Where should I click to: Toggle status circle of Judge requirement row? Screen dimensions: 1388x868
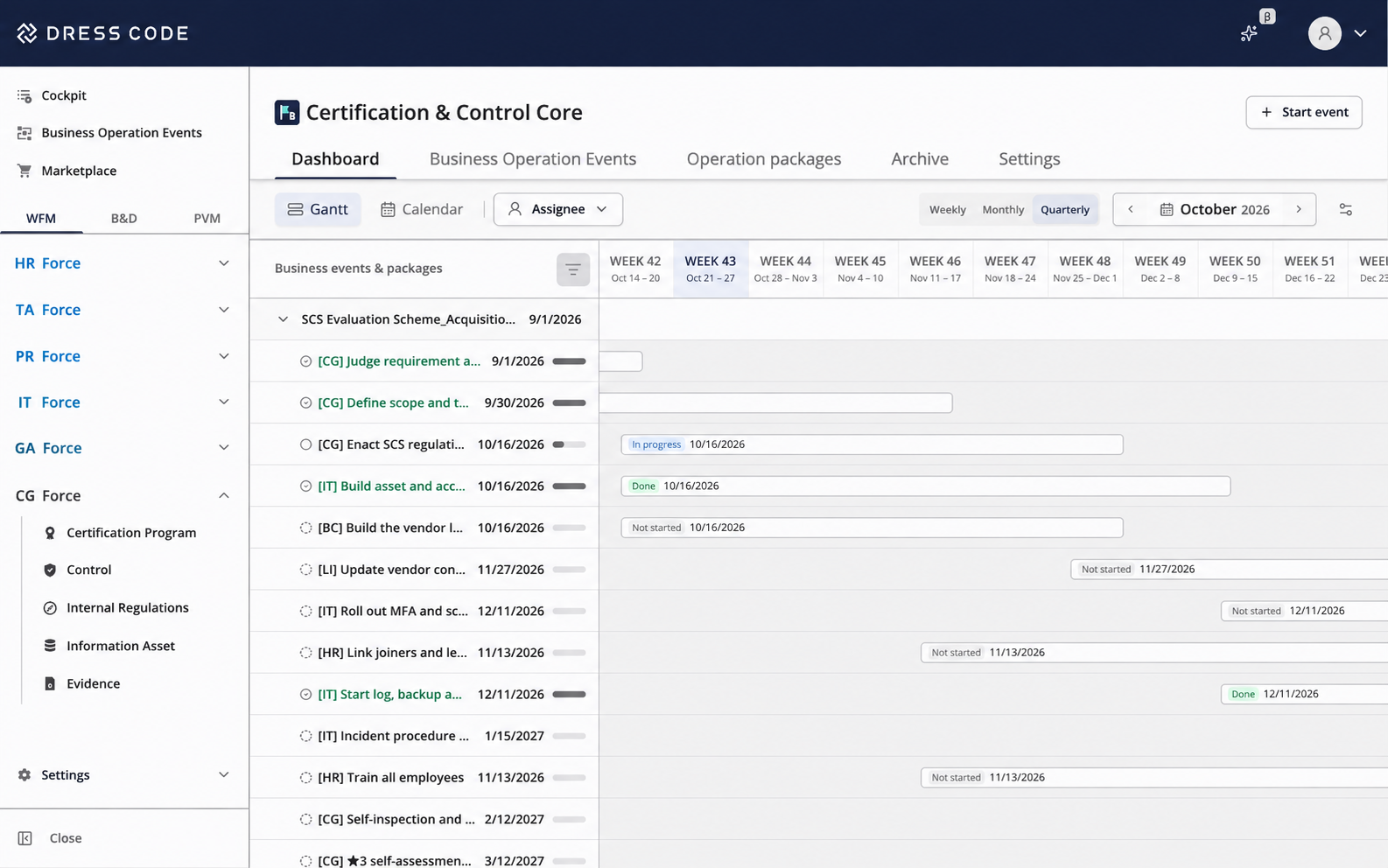pos(305,361)
